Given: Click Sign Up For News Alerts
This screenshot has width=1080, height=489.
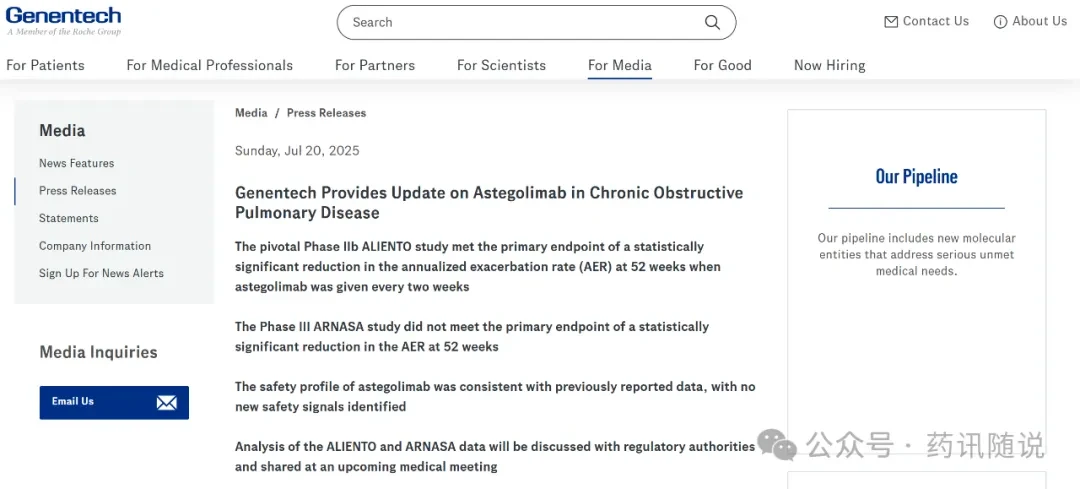Looking at the screenshot, I should coord(101,273).
